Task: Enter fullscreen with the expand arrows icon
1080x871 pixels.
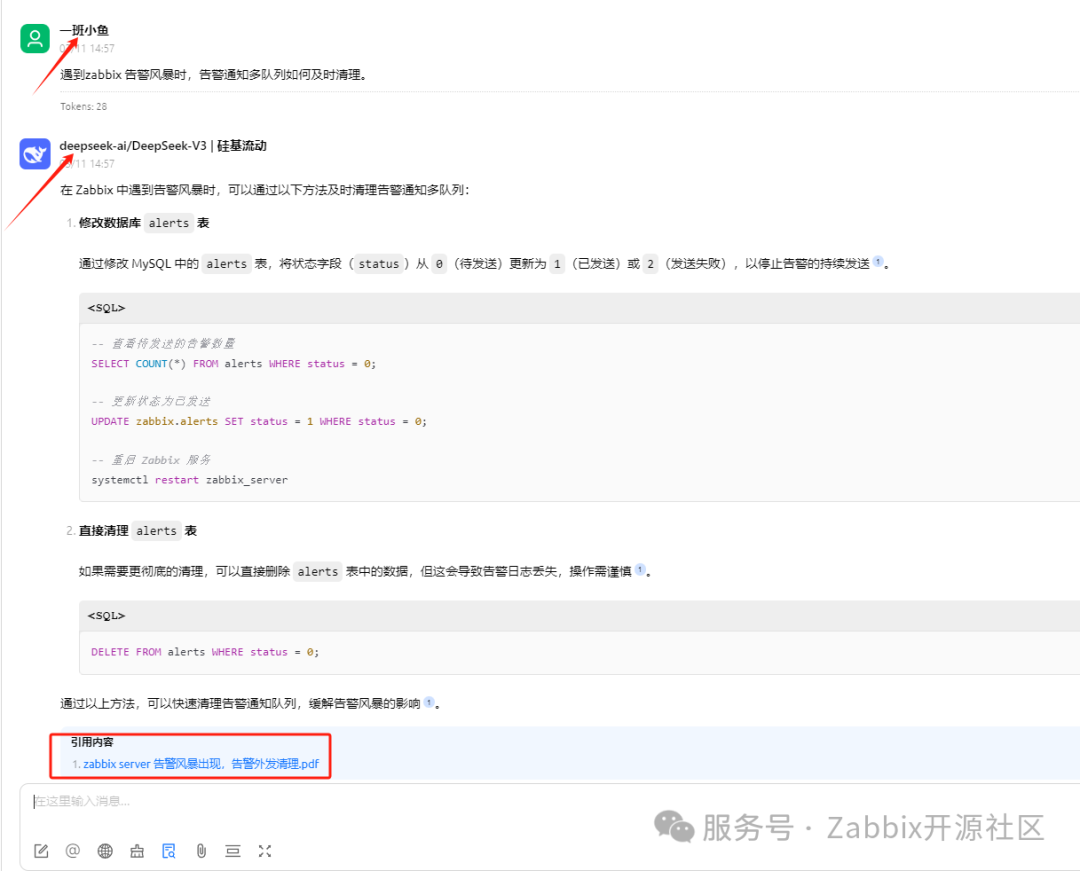Action: tap(264, 851)
